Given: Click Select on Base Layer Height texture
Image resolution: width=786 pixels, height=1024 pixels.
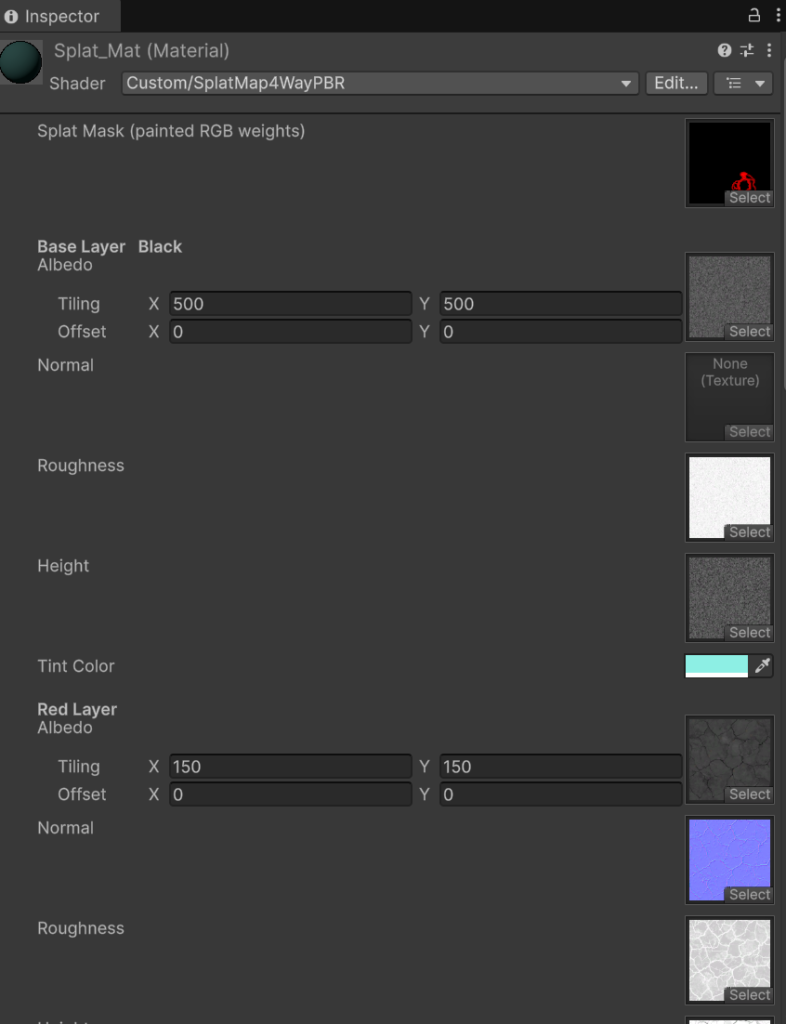Looking at the screenshot, I should [749, 633].
